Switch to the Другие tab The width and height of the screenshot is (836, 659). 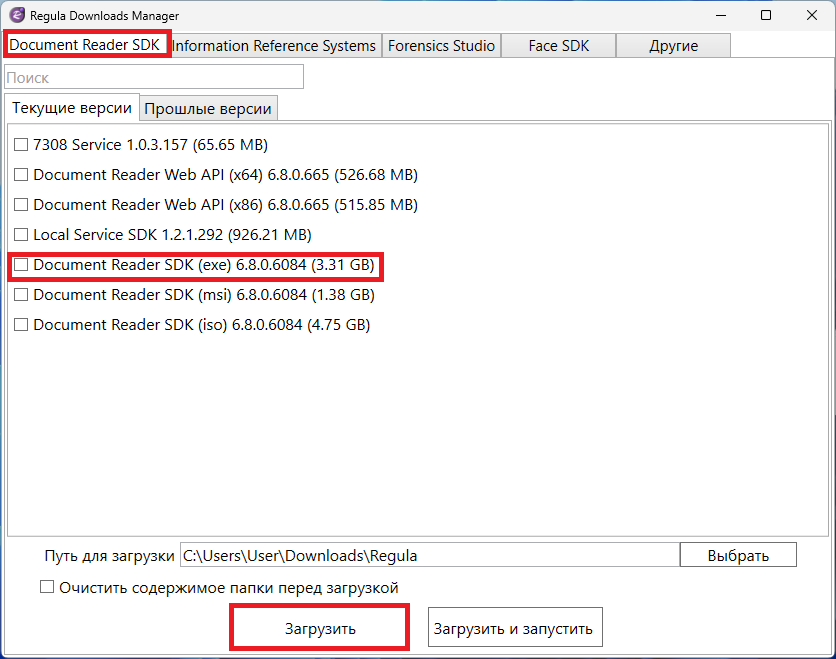(x=673, y=46)
